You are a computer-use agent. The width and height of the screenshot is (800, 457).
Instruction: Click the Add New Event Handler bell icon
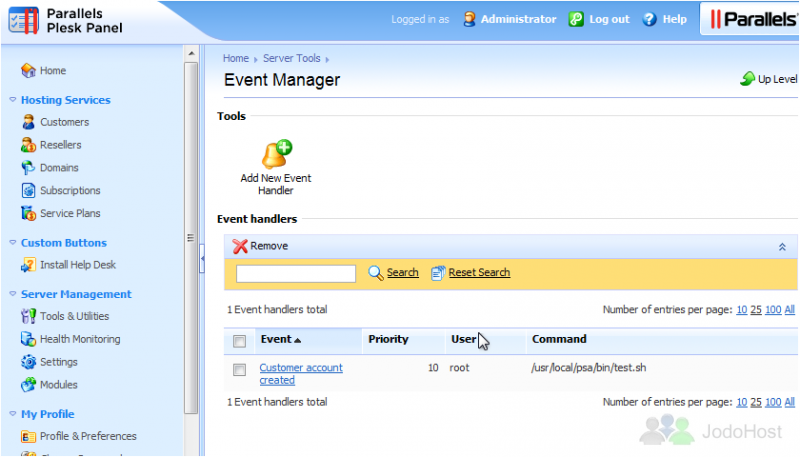click(276, 154)
